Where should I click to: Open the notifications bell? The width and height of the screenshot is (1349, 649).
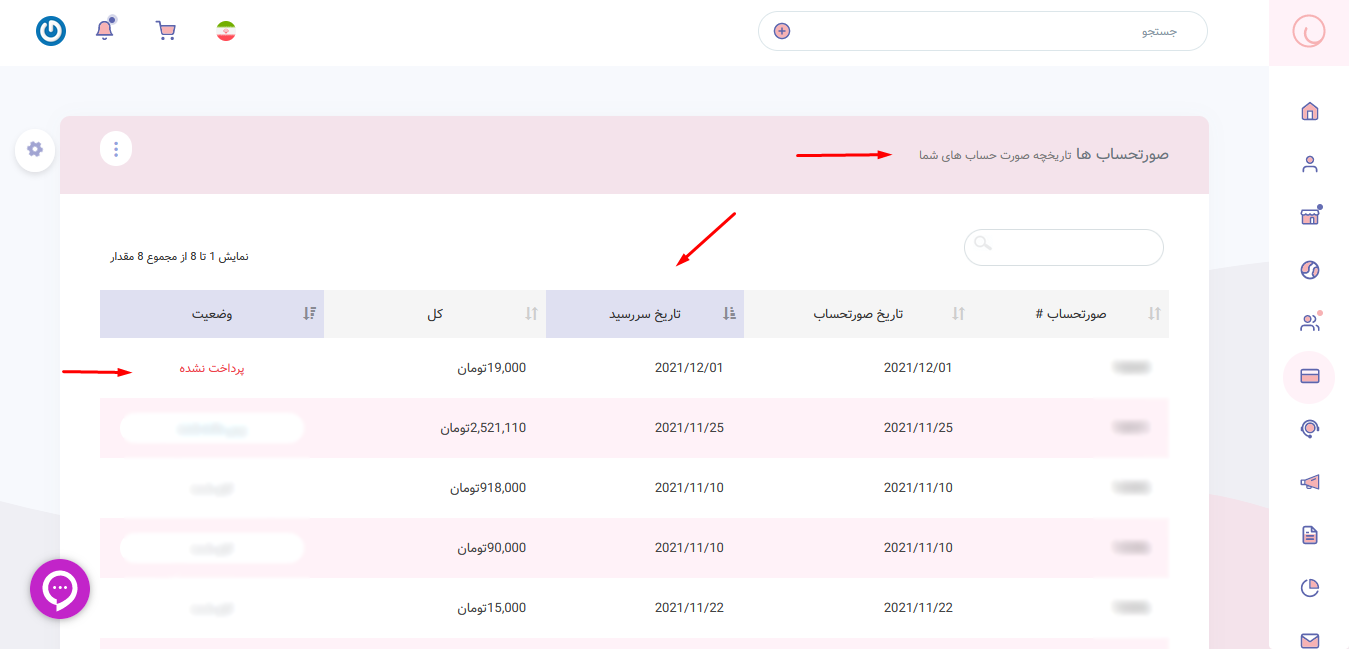point(104,30)
